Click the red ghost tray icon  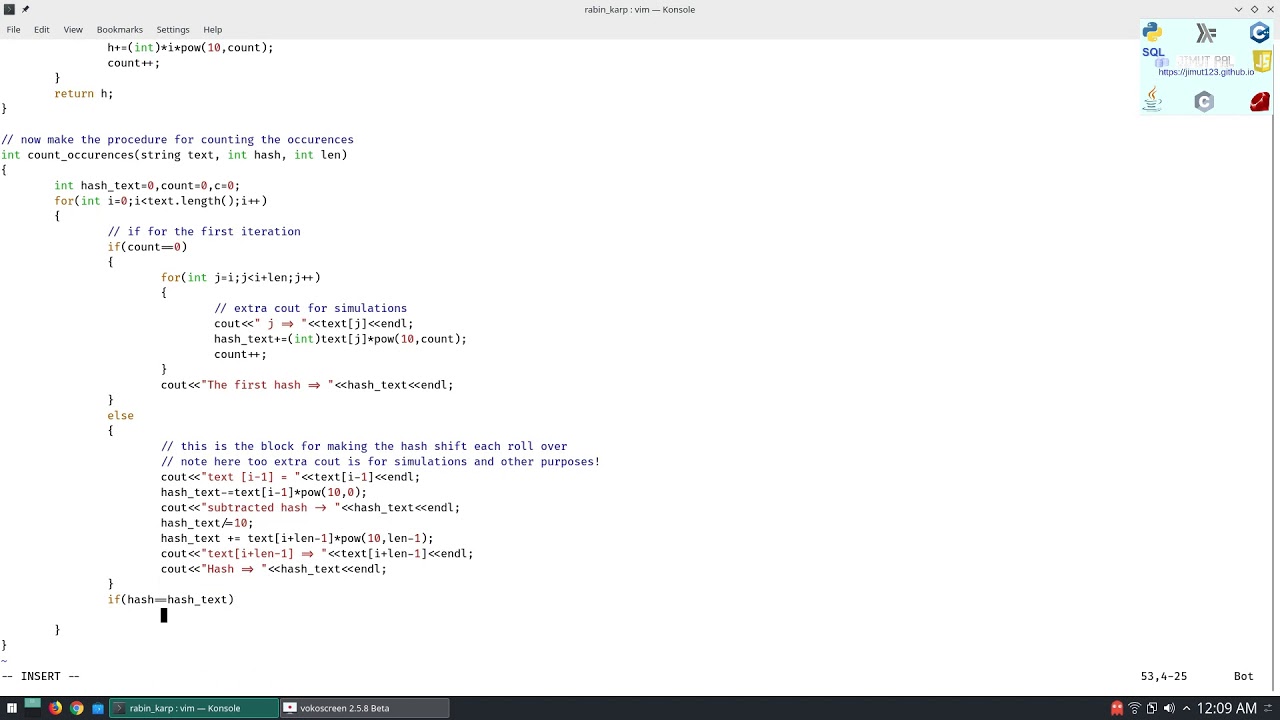1117,708
